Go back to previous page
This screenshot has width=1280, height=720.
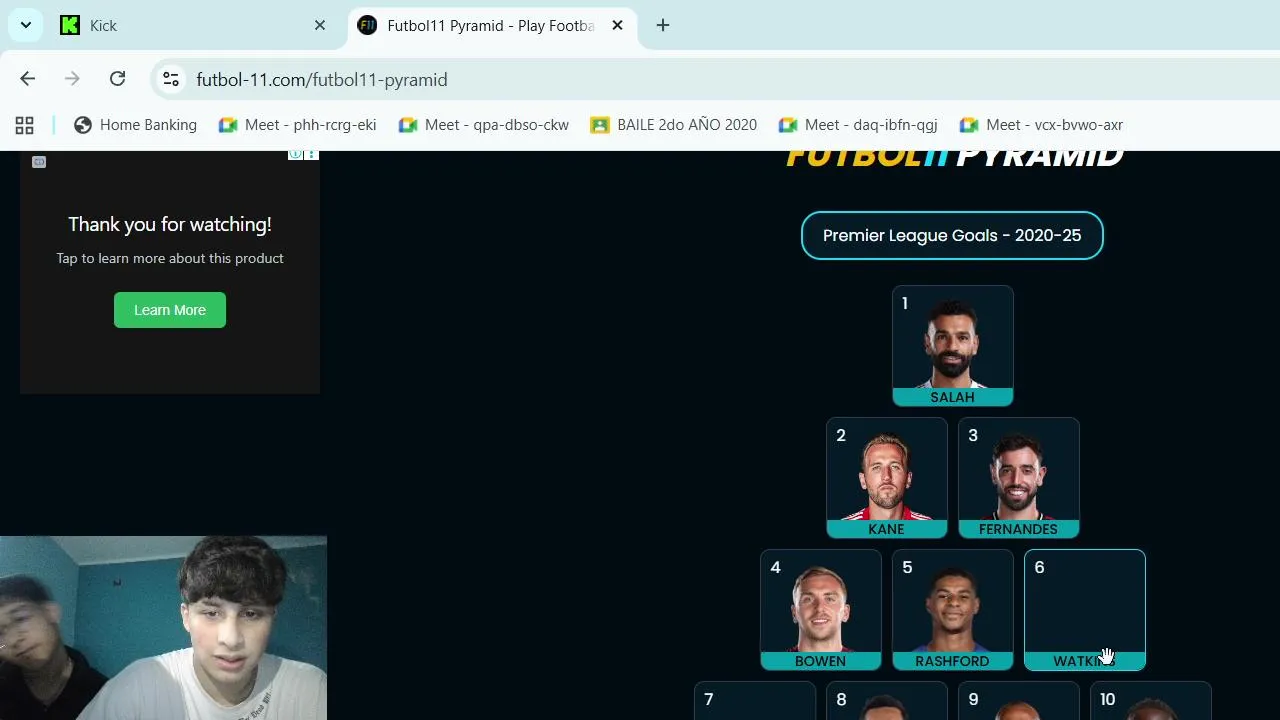point(28,79)
